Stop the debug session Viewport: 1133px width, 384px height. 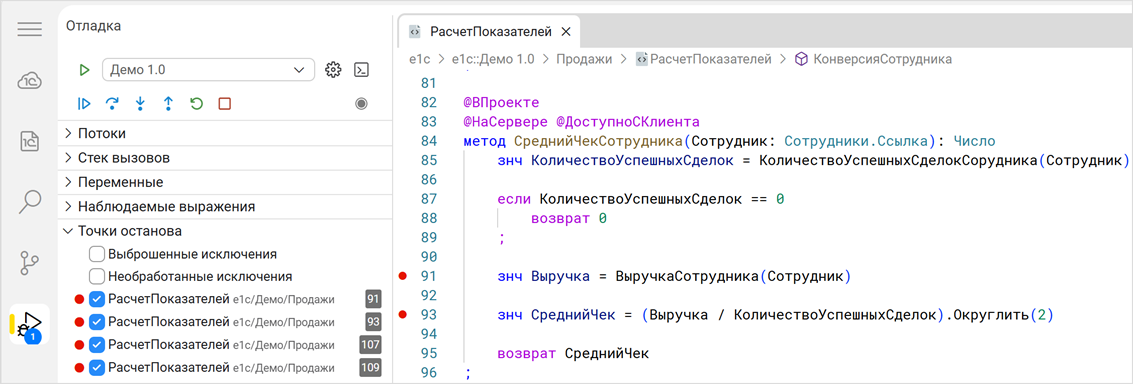(224, 103)
